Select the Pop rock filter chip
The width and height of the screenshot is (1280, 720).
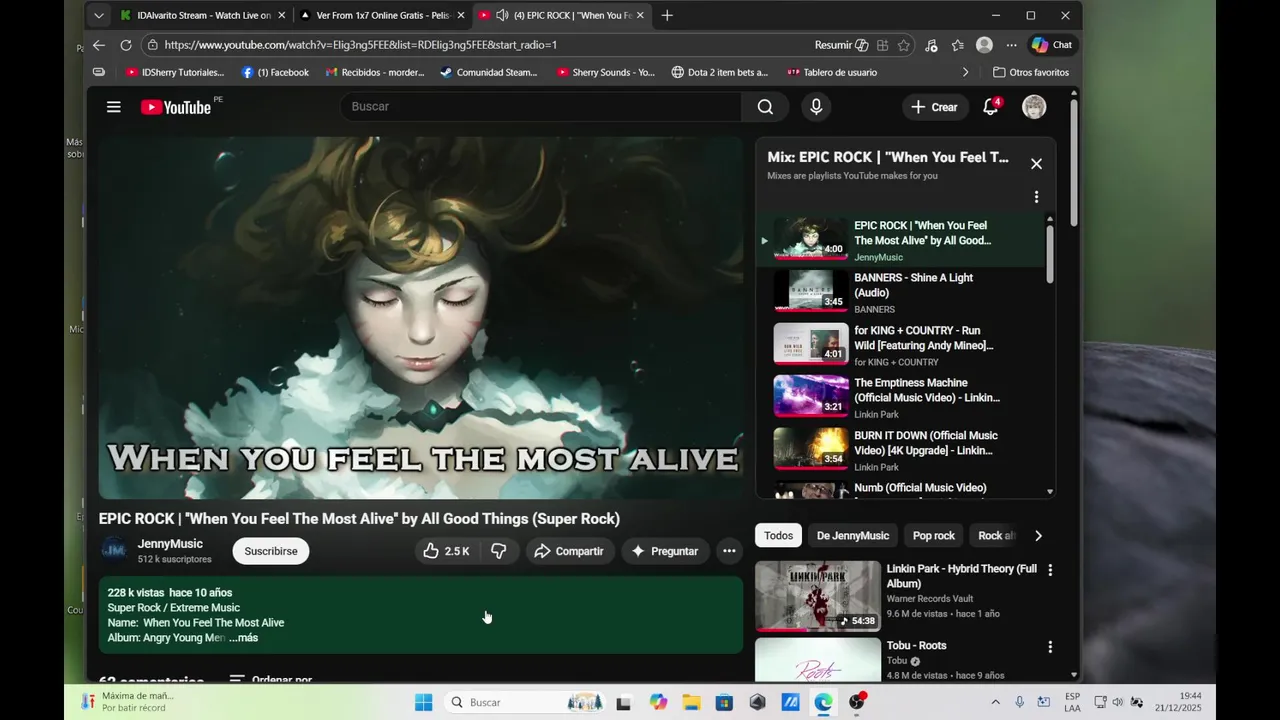pos(934,536)
